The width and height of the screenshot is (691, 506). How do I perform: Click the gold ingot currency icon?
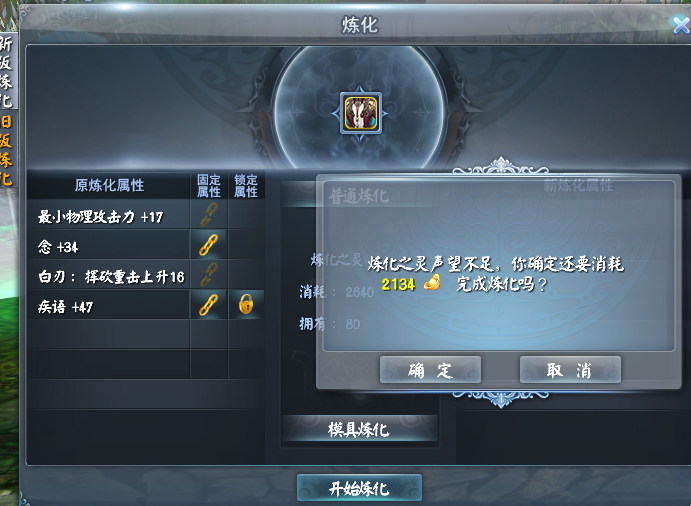pyautogui.click(x=432, y=283)
